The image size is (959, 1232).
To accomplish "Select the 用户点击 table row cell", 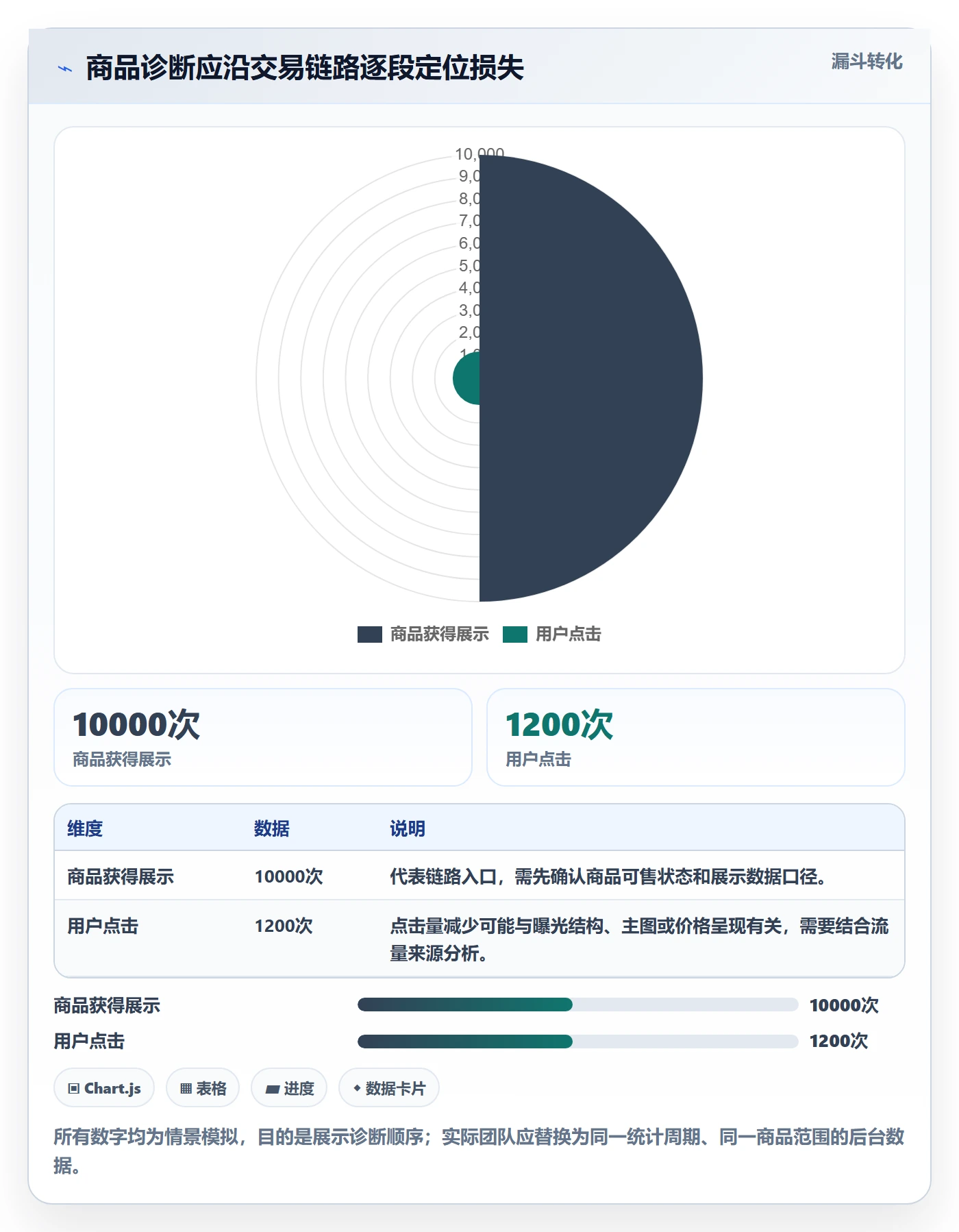I will coord(103,926).
